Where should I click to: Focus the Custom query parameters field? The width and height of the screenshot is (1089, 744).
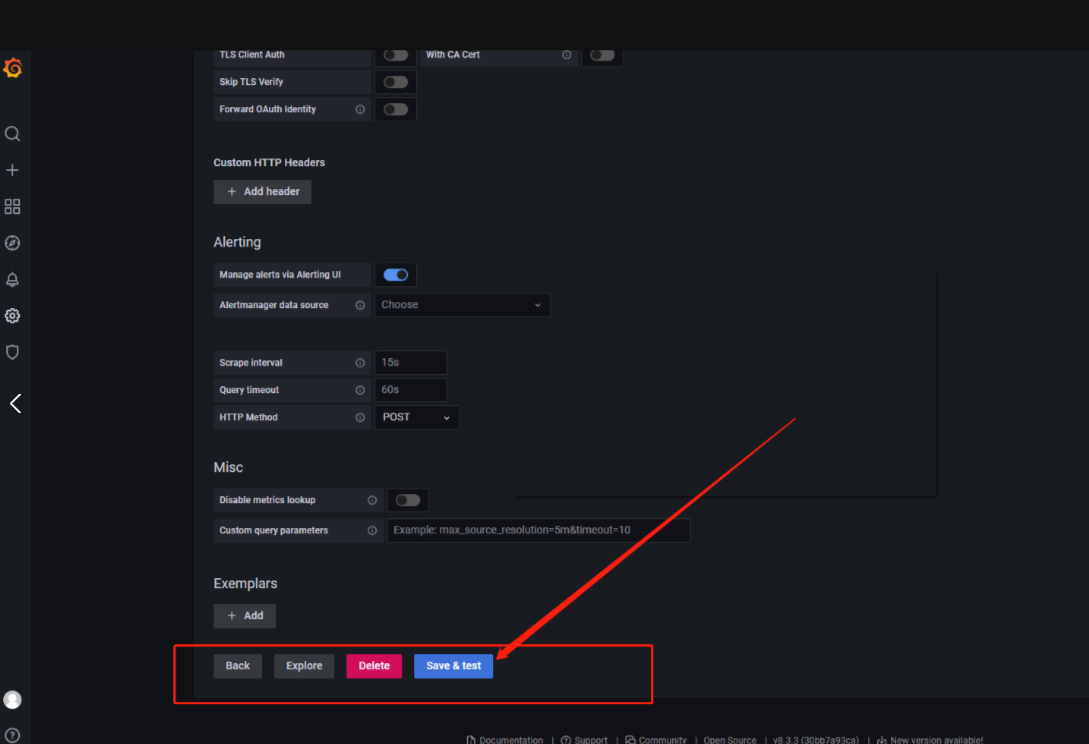[x=538, y=531]
